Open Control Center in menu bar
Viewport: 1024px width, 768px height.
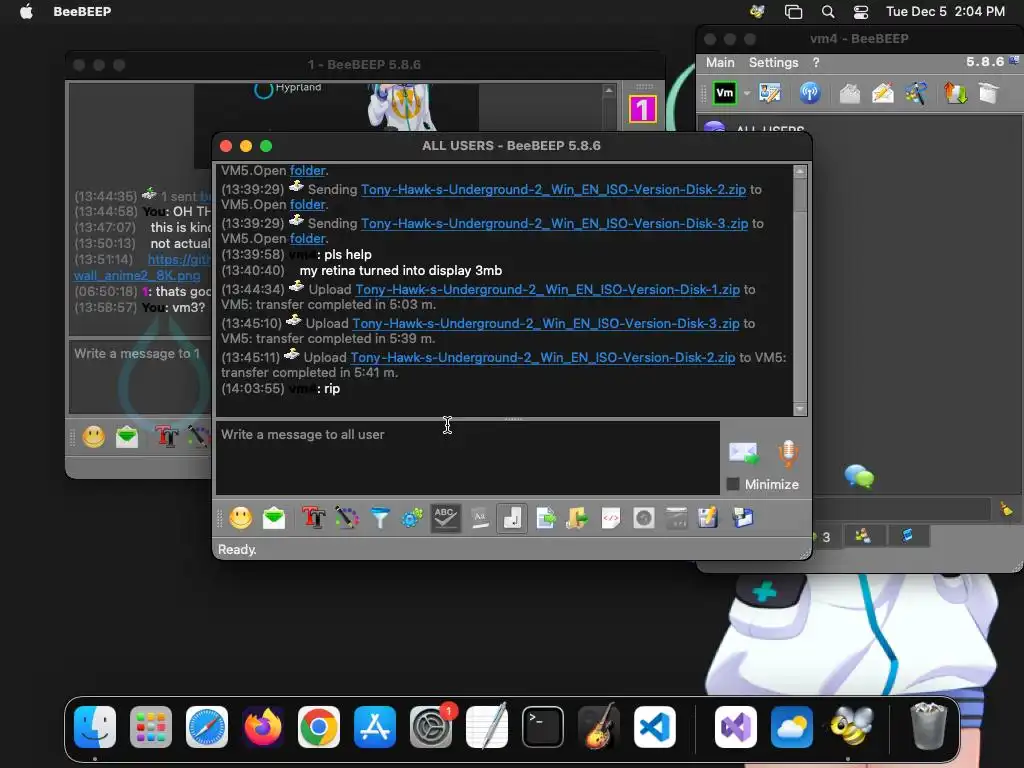pos(861,11)
